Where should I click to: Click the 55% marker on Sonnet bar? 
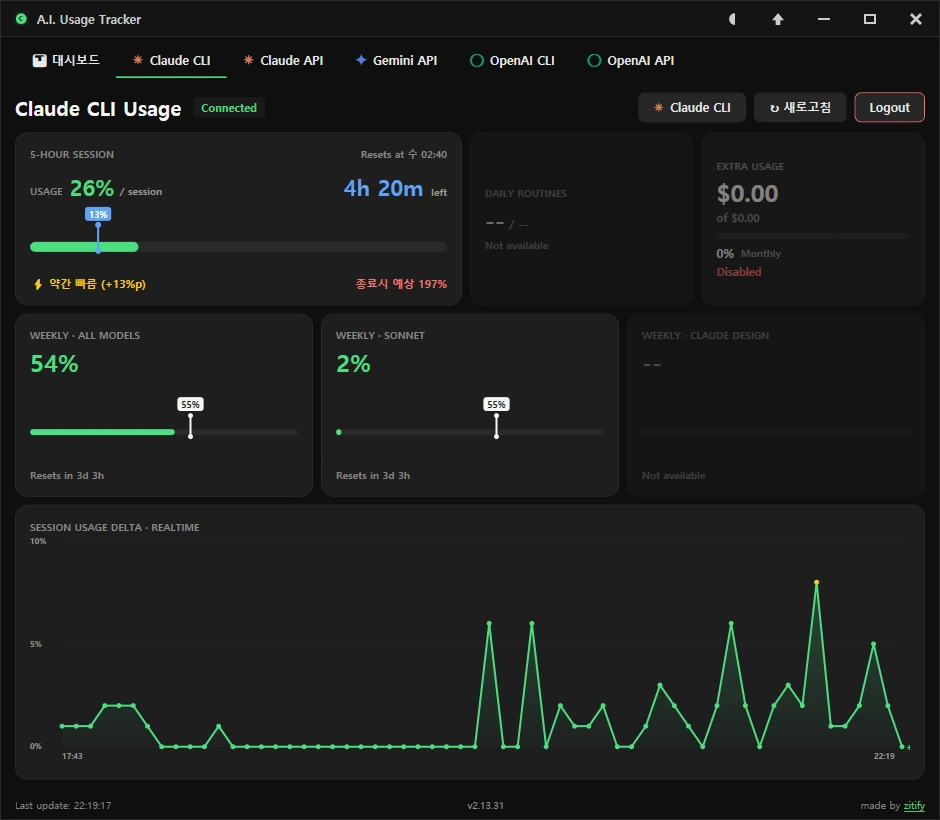point(496,404)
